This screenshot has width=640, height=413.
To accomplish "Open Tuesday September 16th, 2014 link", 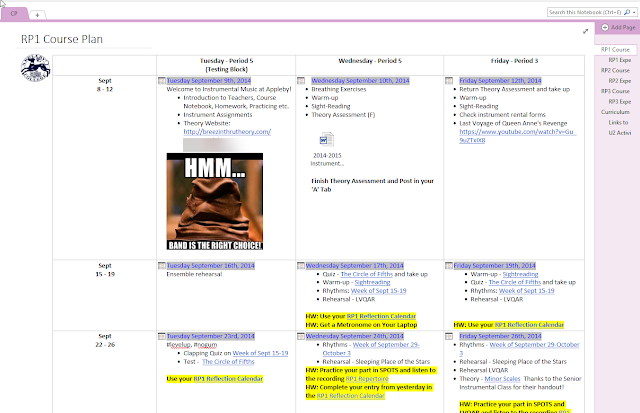I will pos(211,266).
